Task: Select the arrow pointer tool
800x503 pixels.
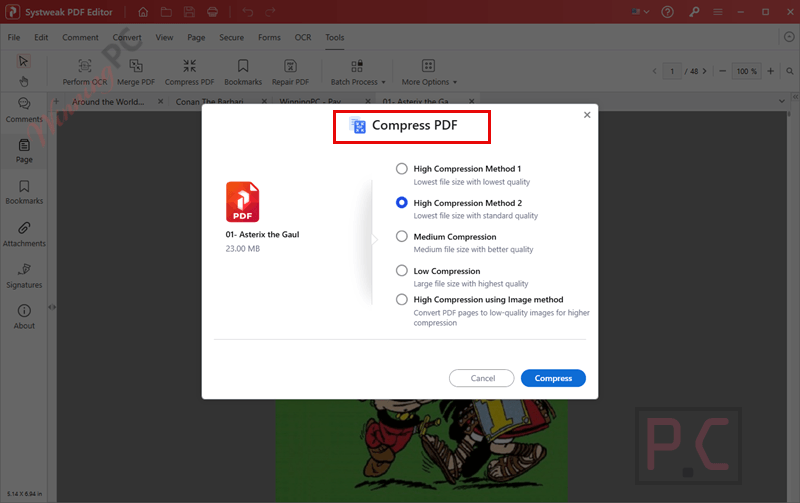Action: (x=23, y=61)
